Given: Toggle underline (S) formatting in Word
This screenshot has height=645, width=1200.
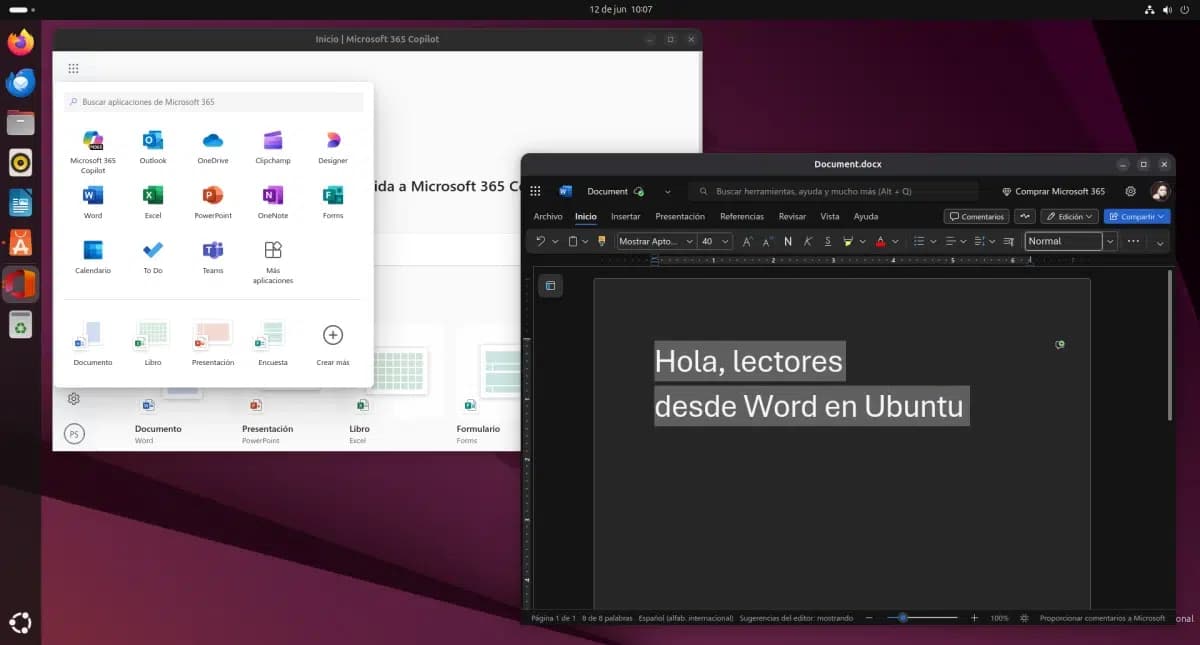Looking at the screenshot, I should pos(828,241).
